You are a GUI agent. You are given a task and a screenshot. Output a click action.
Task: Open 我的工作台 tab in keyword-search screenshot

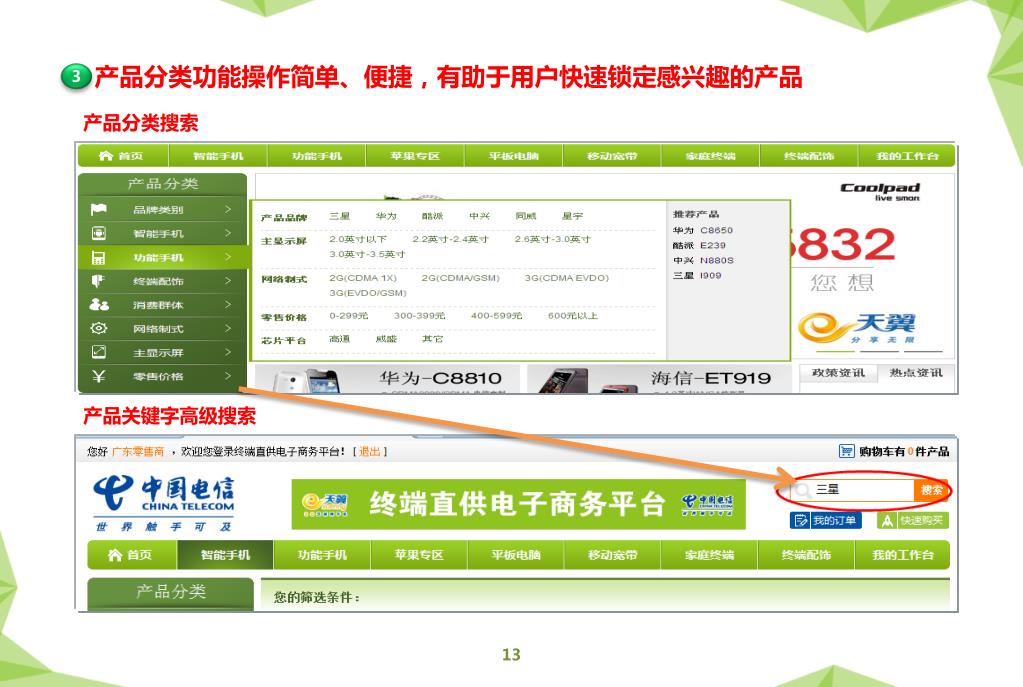pyautogui.click(x=902, y=555)
